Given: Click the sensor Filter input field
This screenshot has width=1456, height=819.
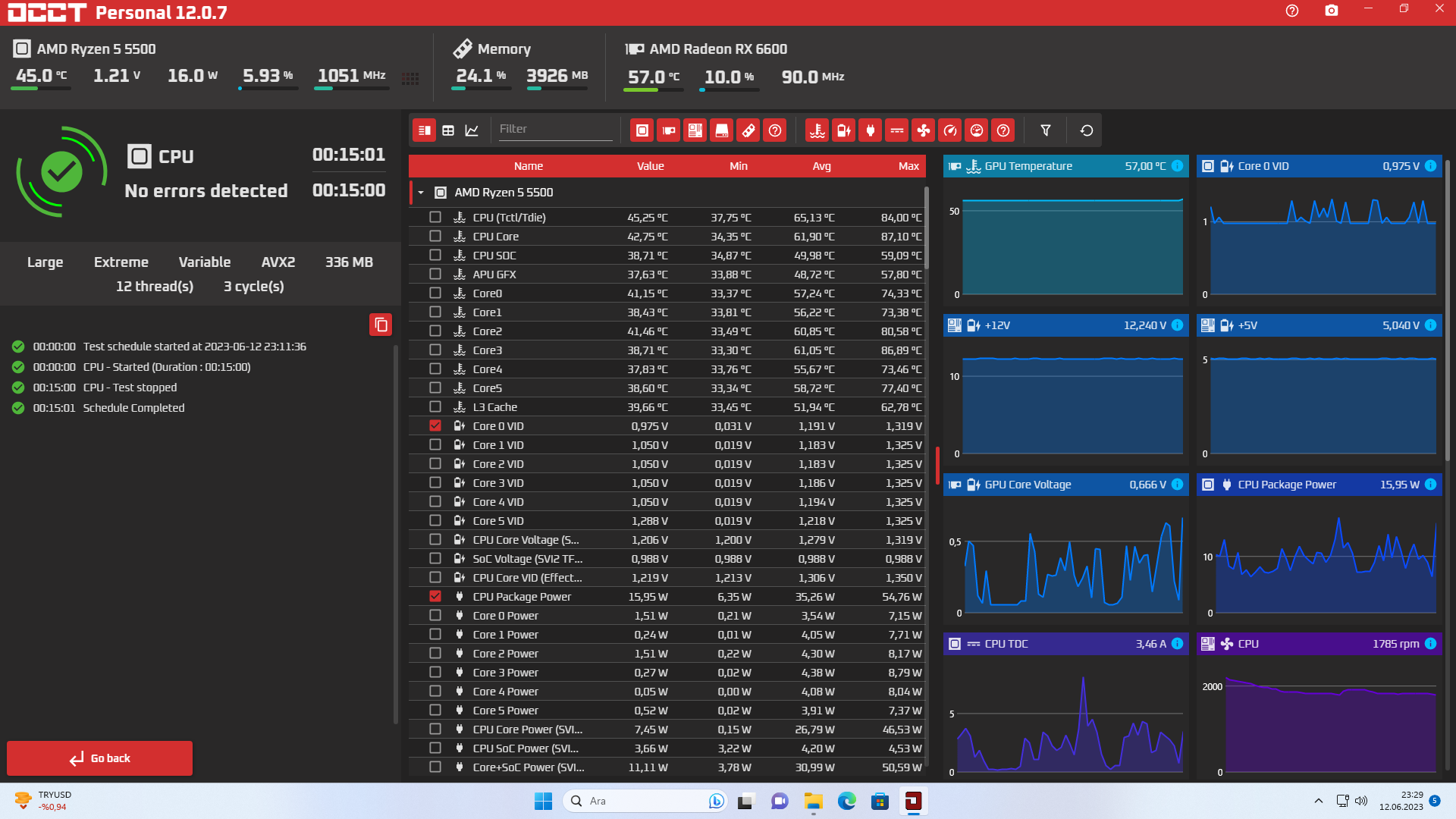Looking at the screenshot, I should pos(554,129).
